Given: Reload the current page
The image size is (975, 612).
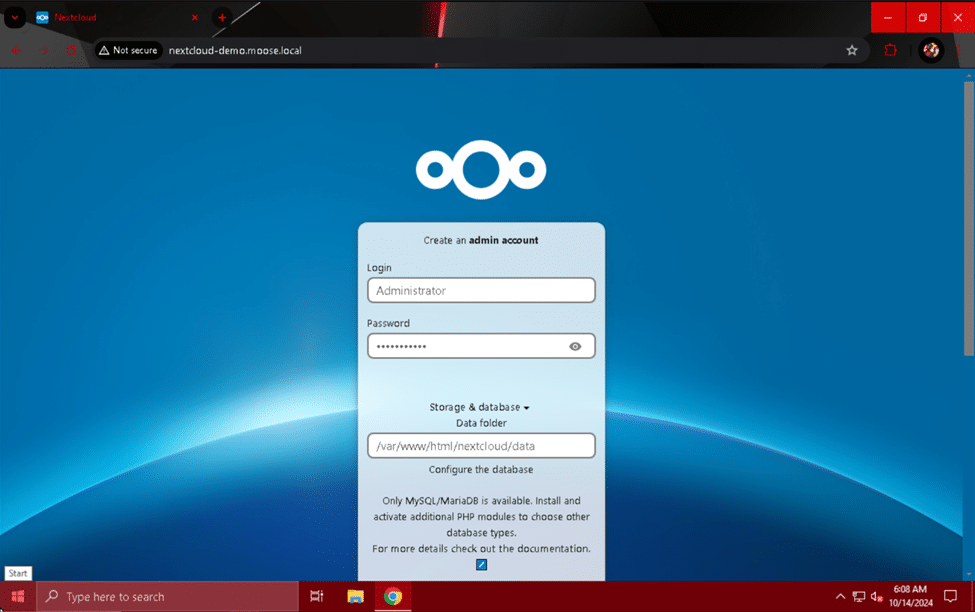Looking at the screenshot, I should pos(72,50).
